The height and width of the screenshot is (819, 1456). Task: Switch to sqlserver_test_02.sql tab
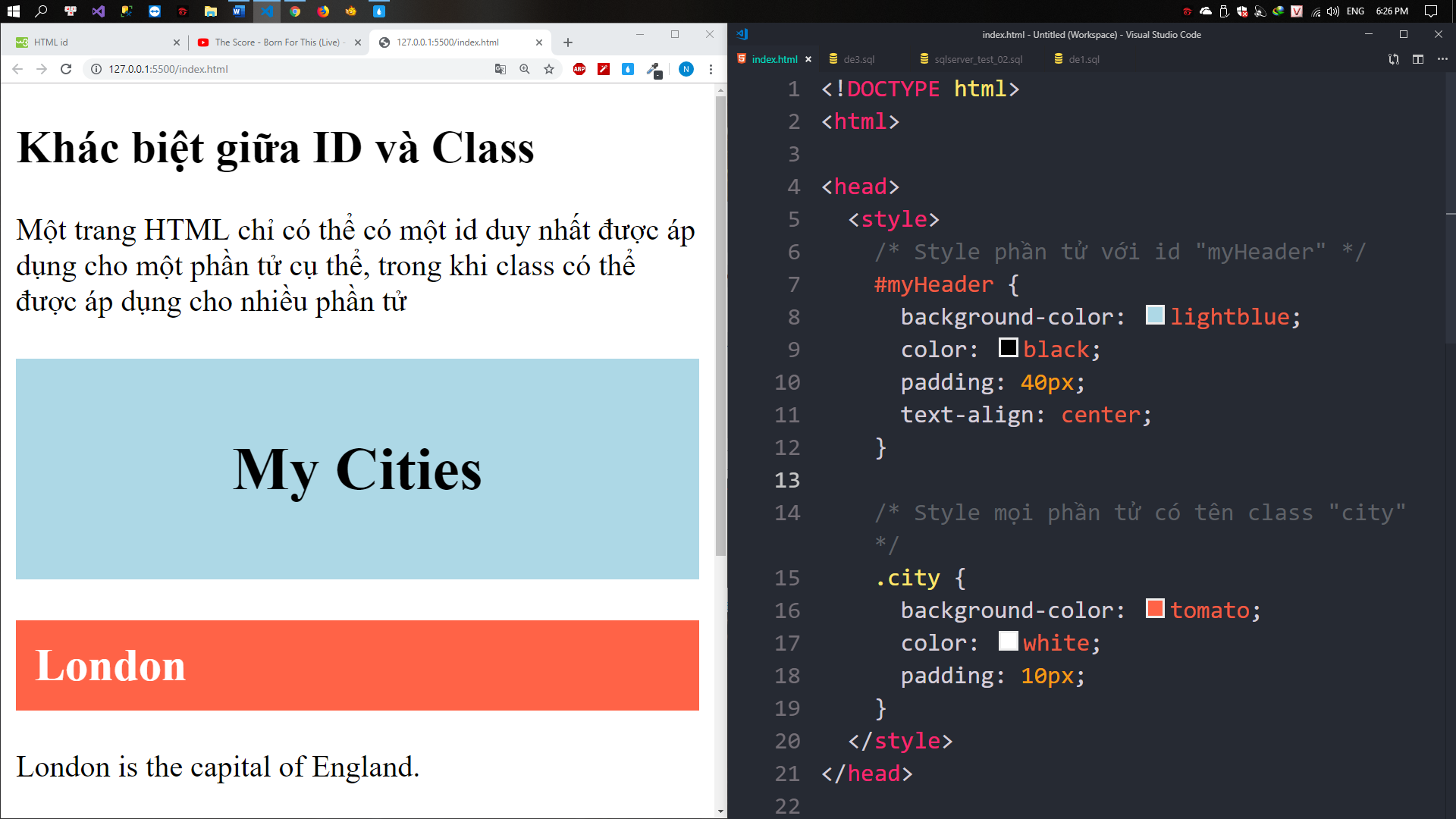tap(977, 59)
